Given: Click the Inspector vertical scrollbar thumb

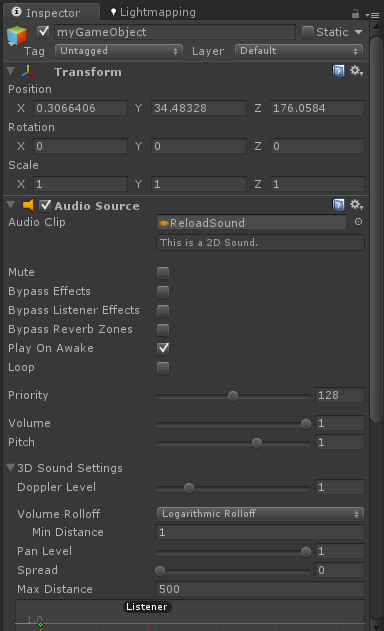Looking at the screenshot, I should 376,229.
